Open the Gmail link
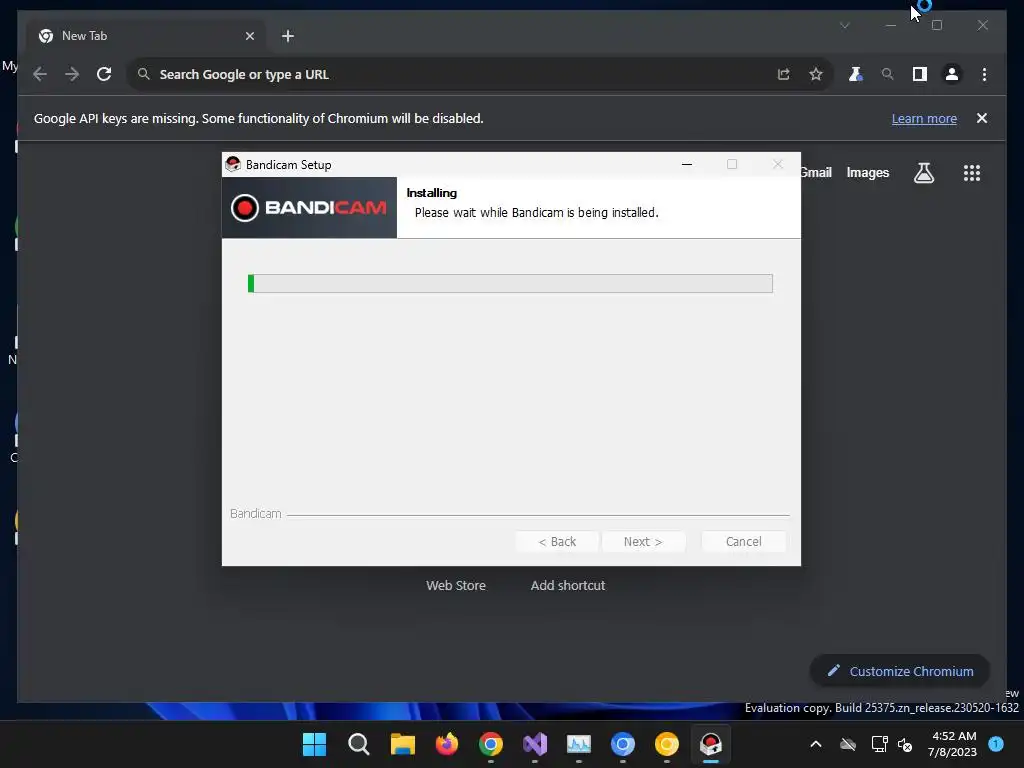Image resolution: width=1024 pixels, height=768 pixels. pos(816,172)
